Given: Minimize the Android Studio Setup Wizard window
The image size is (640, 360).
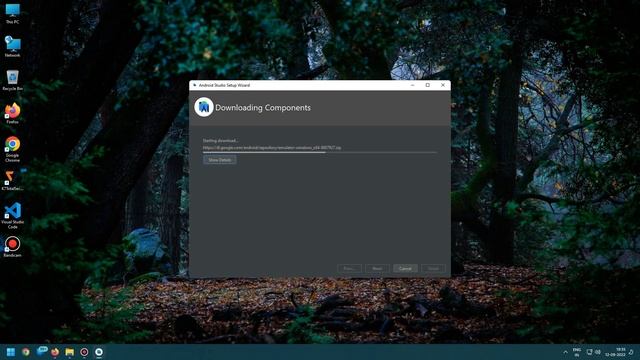Looking at the screenshot, I should pyautogui.click(x=412, y=85).
